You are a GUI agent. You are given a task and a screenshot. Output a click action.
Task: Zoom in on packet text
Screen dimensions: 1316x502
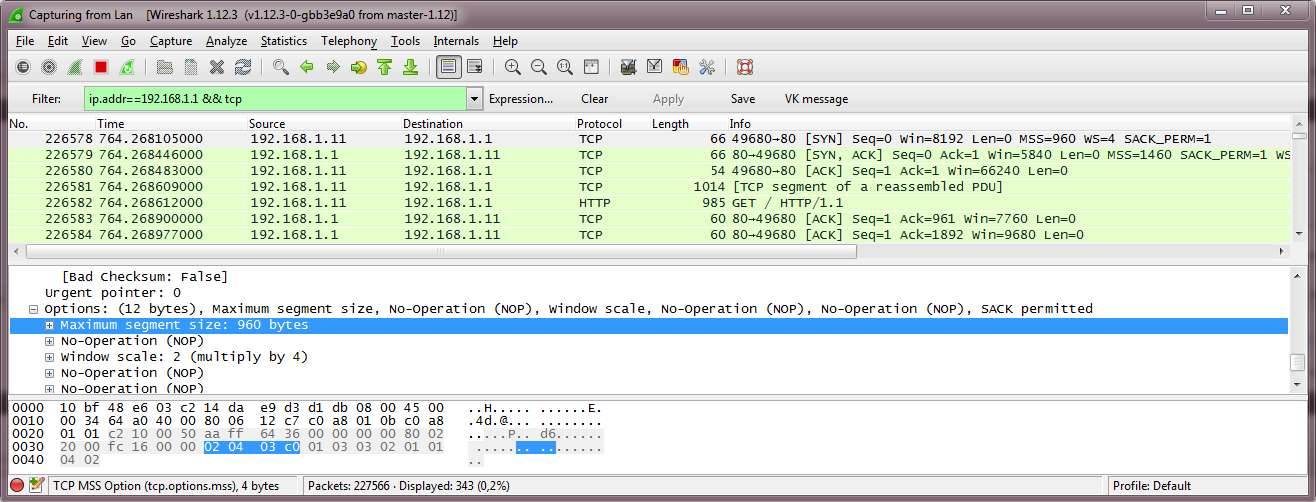[513, 67]
